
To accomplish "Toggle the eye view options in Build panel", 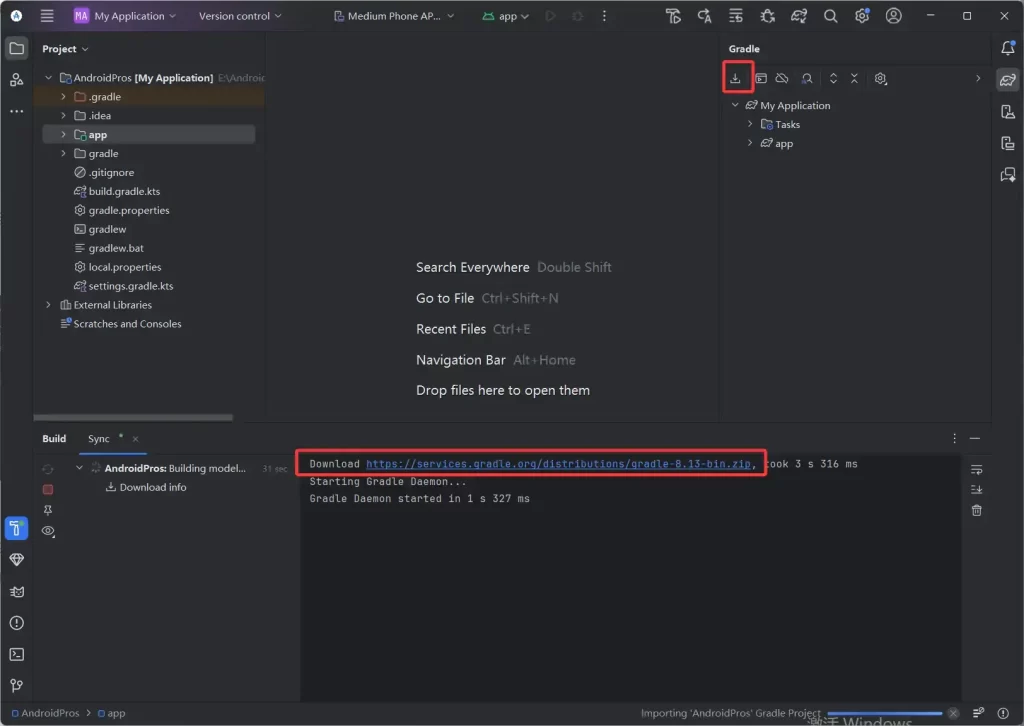I will (48, 531).
